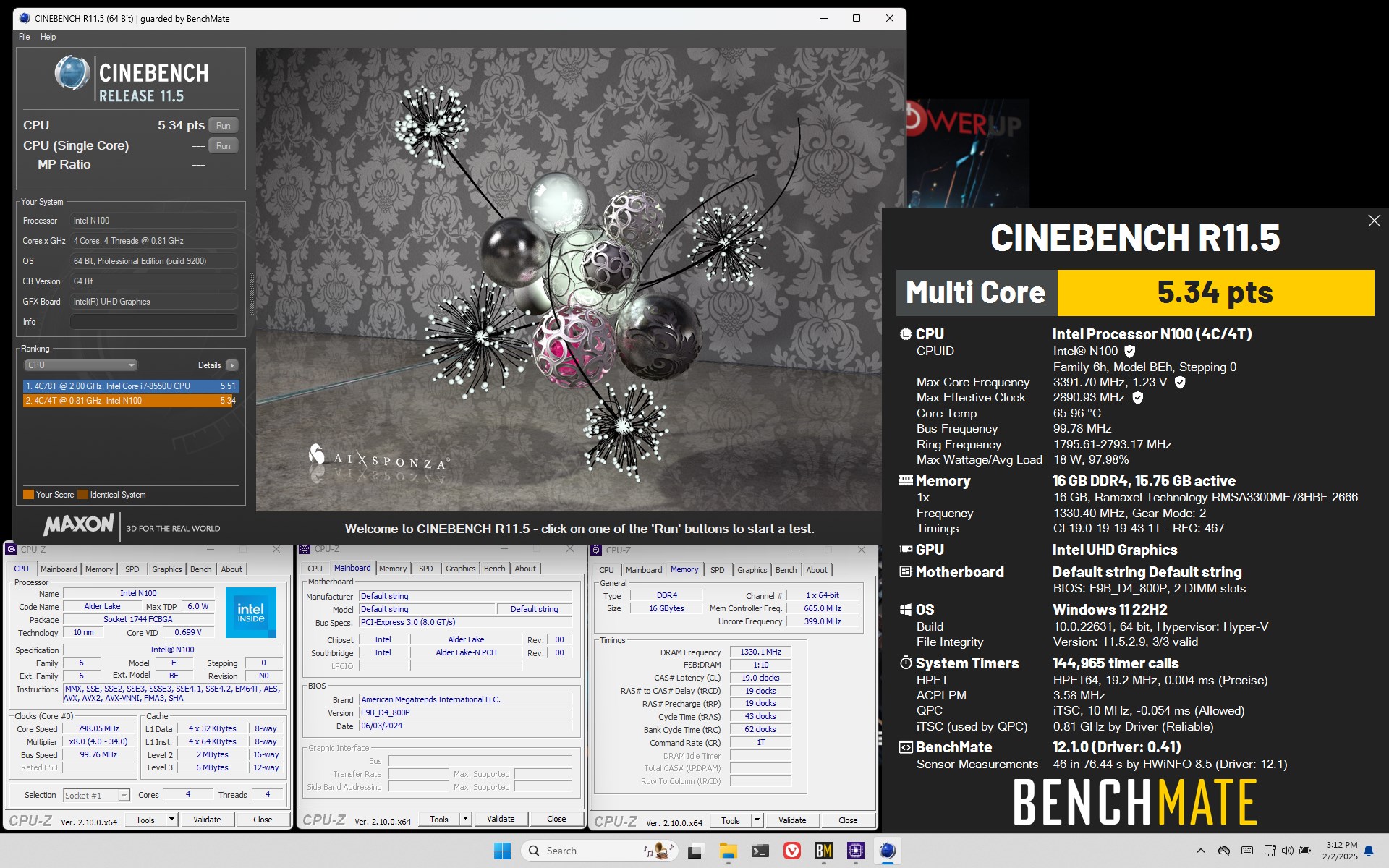Expand the ranking Details arrow
This screenshot has width=1389, height=868.
coord(231,365)
